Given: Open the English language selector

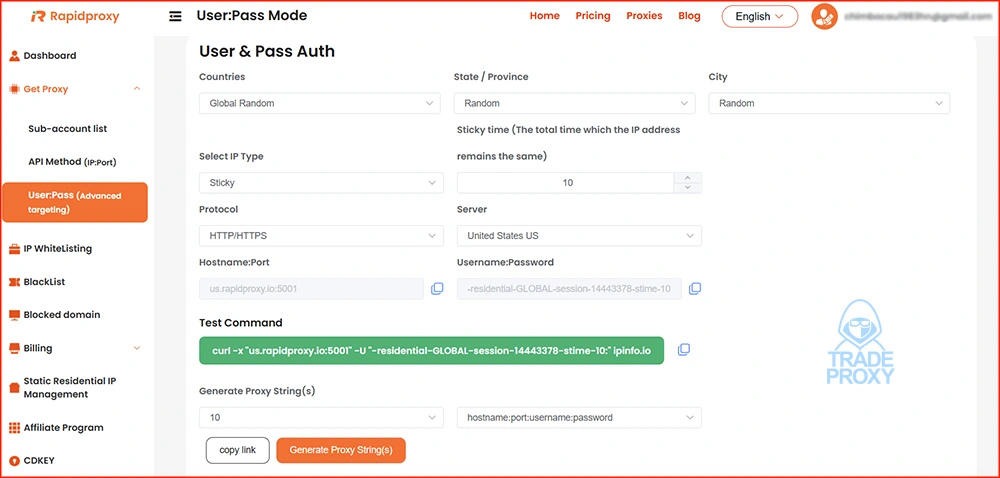Looking at the screenshot, I should pos(759,16).
